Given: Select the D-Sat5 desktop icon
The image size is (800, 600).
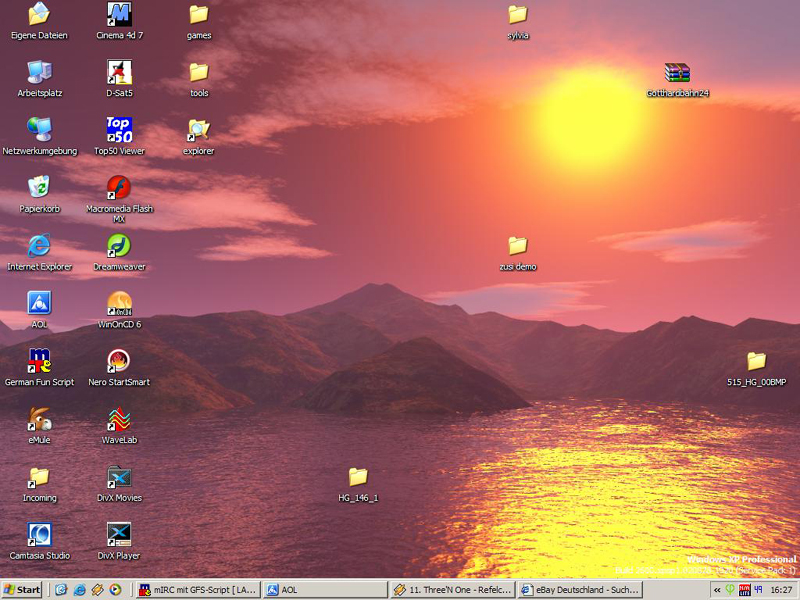Looking at the screenshot, I should click(119, 73).
